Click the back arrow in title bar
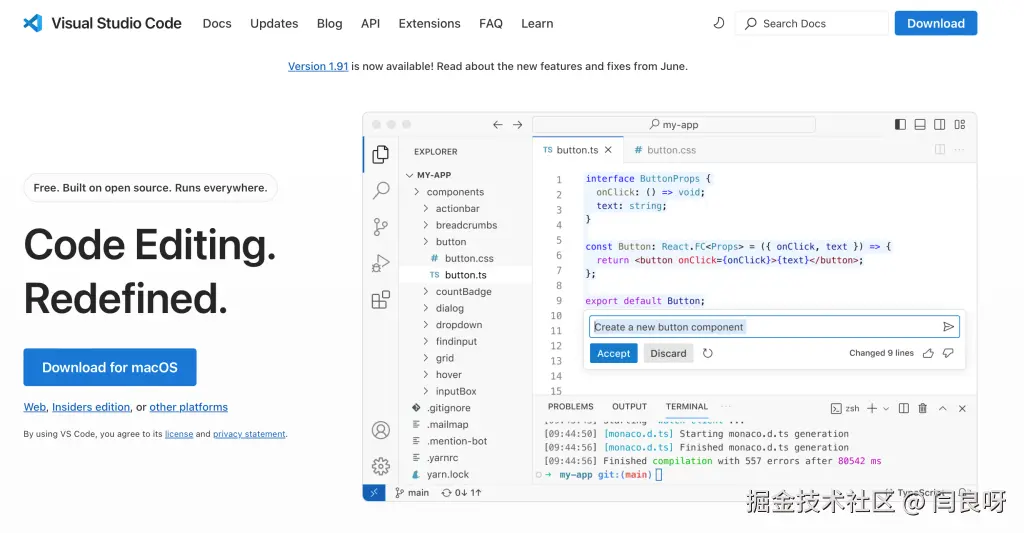1024x533 pixels. point(498,125)
